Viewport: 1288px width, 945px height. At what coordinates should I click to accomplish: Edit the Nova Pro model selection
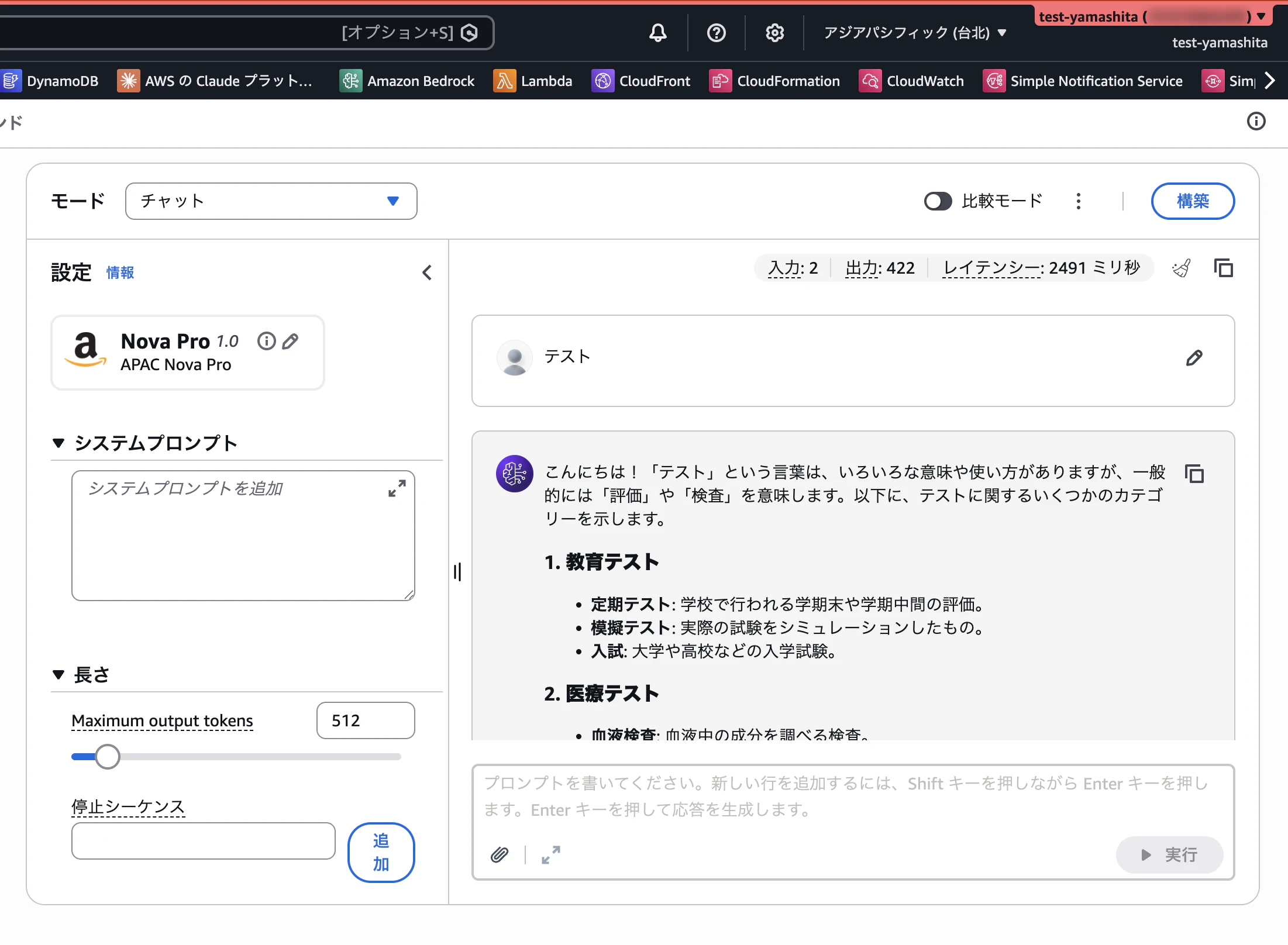pos(290,341)
